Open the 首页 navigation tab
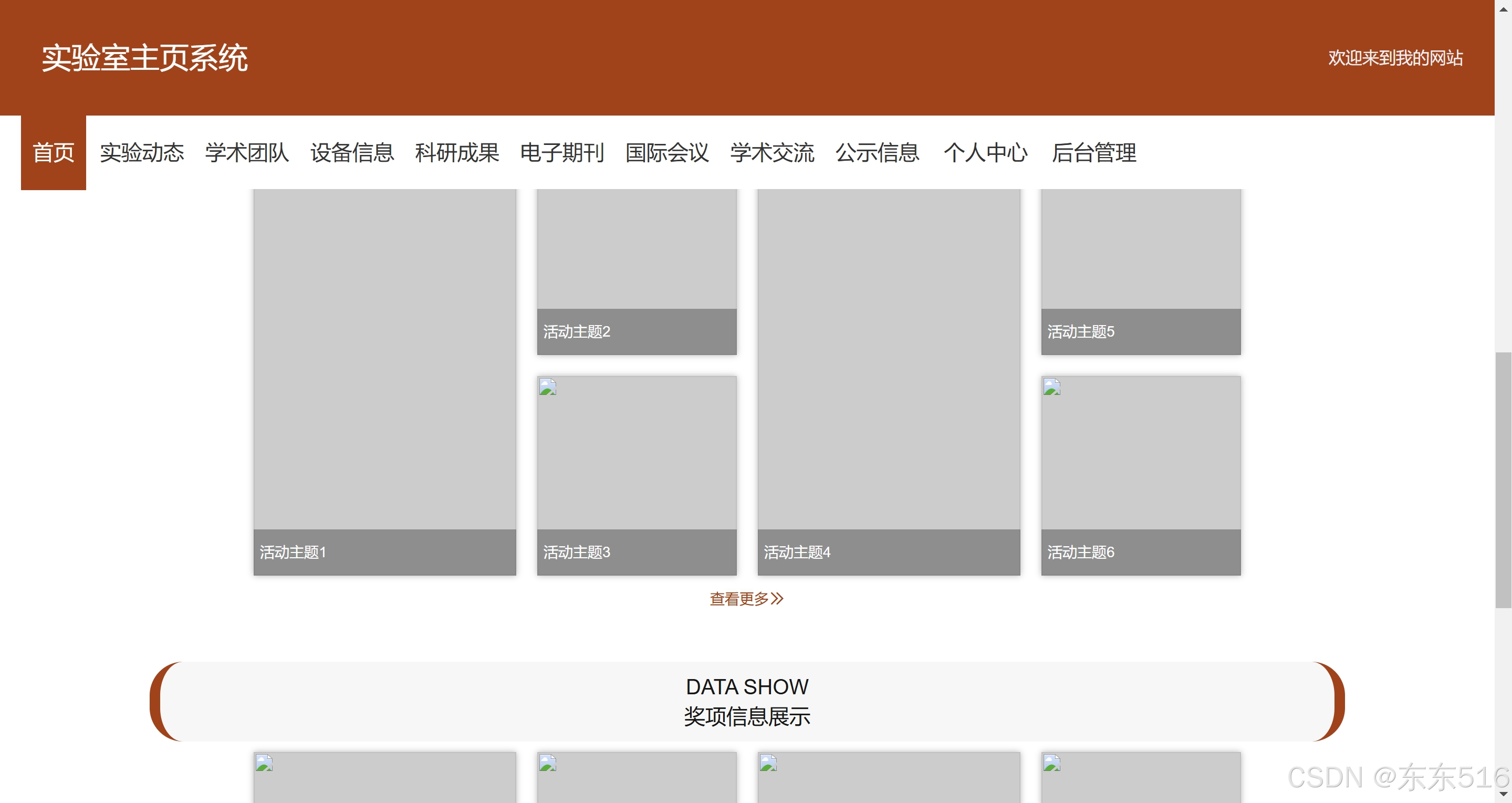 point(54,153)
